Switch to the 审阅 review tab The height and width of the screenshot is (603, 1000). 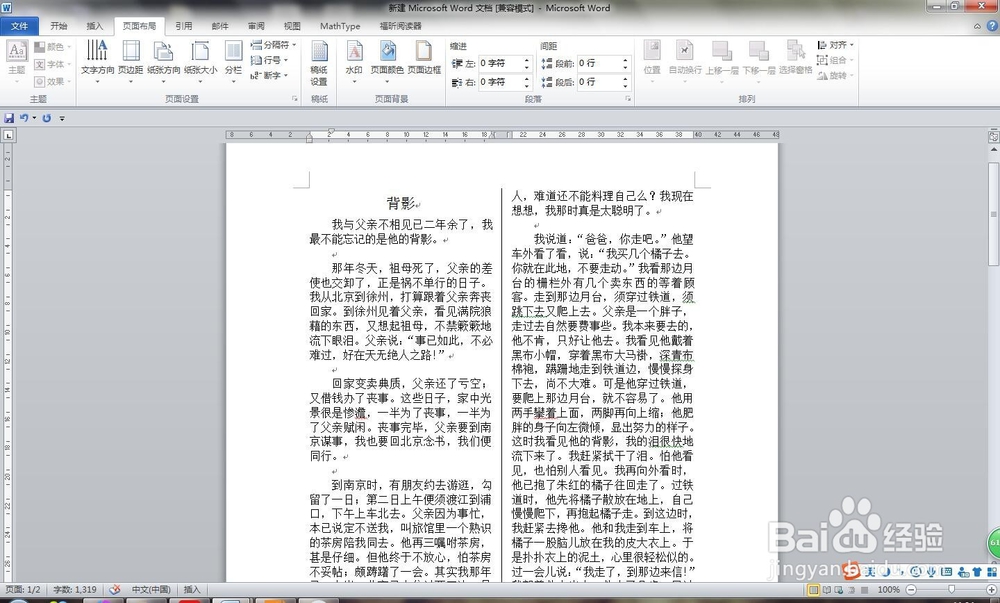(256, 26)
